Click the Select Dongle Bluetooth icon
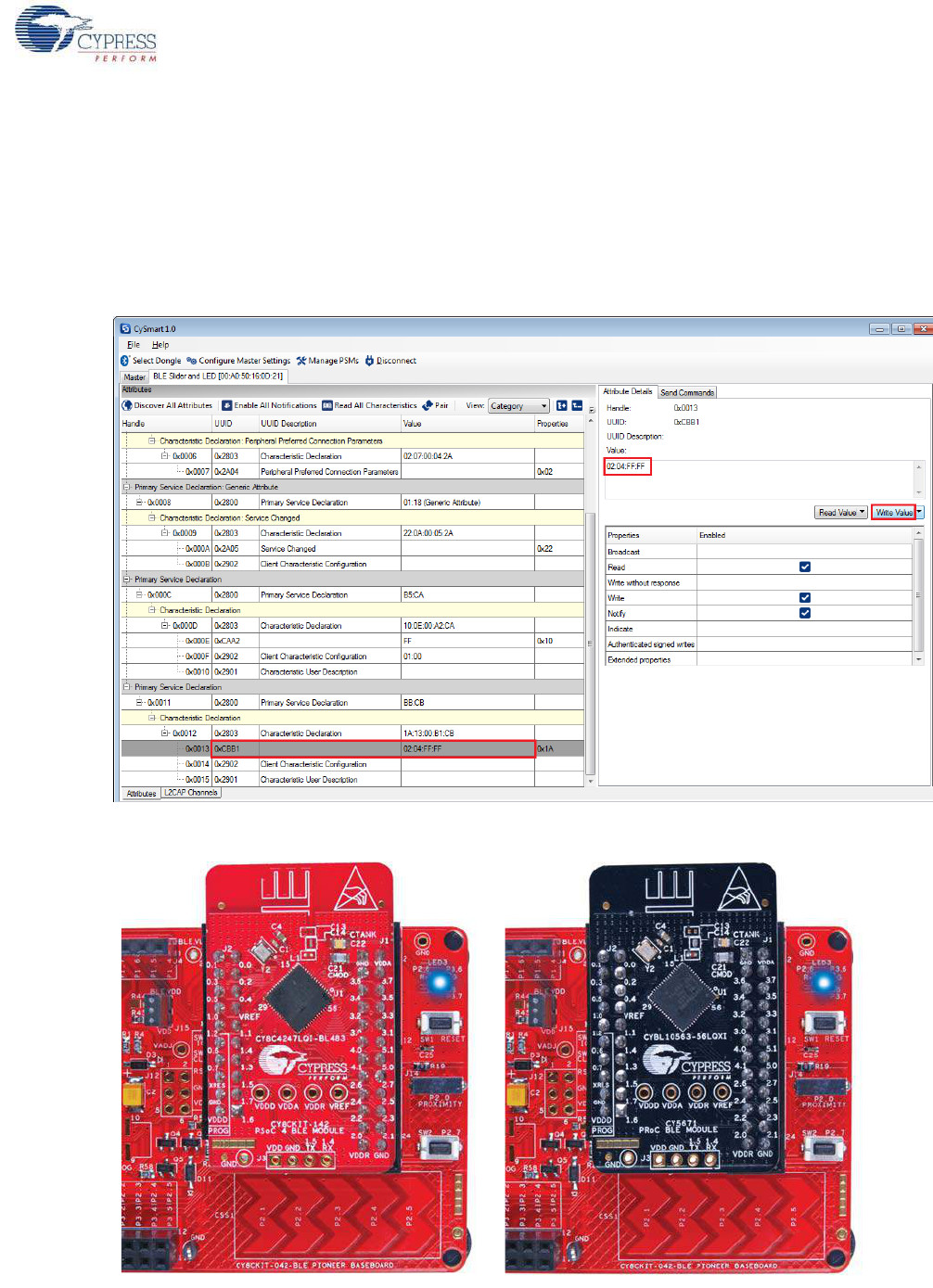 [125, 361]
